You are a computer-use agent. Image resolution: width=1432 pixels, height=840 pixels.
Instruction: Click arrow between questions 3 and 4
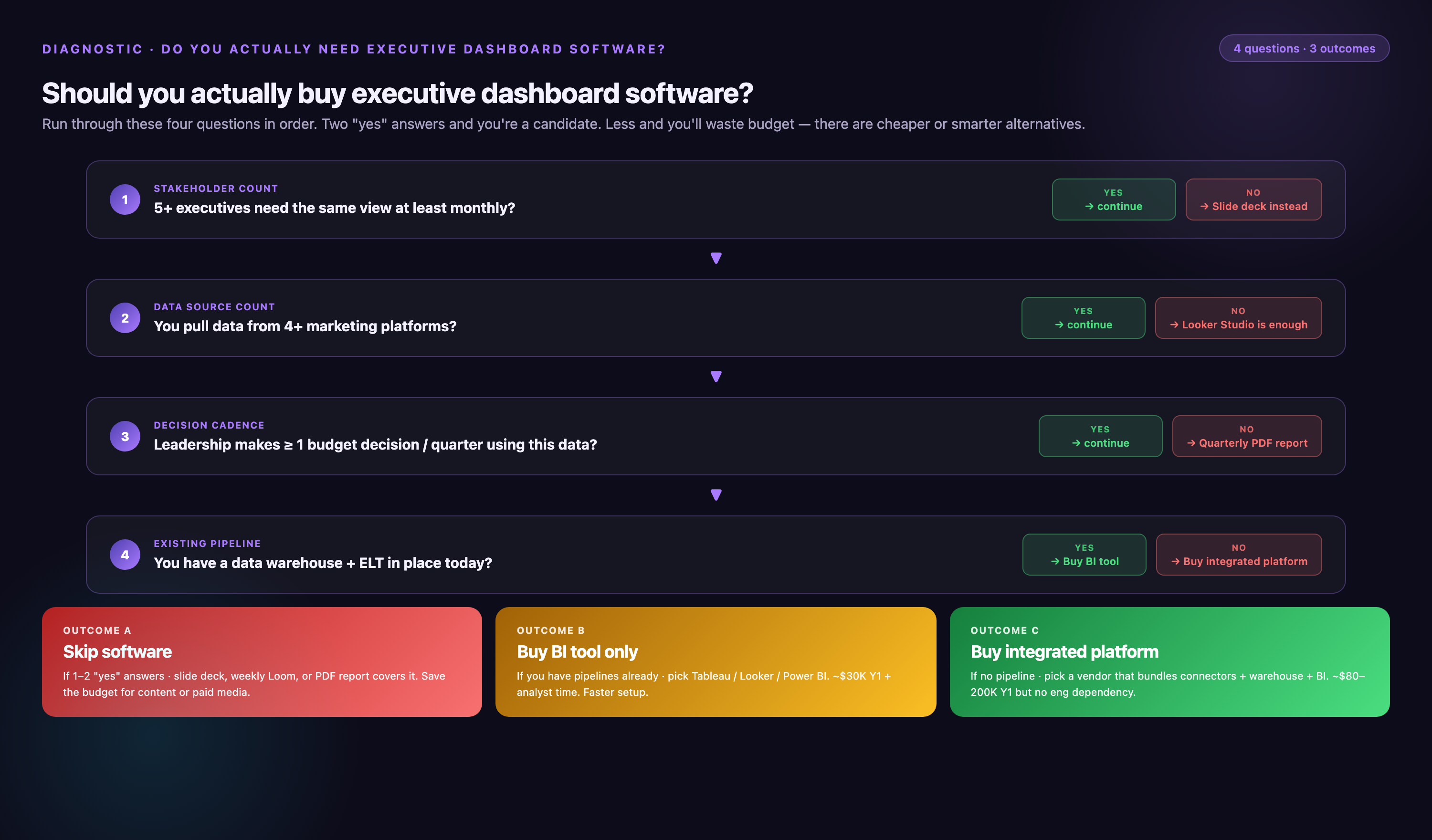tap(716, 494)
